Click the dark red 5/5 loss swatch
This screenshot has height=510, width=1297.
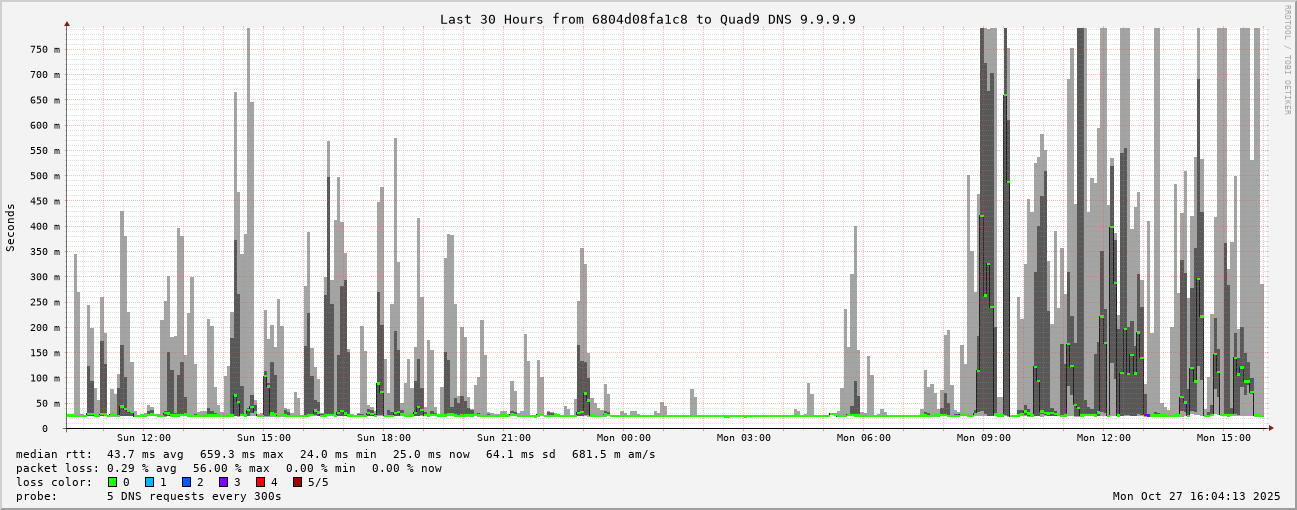(297, 482)
